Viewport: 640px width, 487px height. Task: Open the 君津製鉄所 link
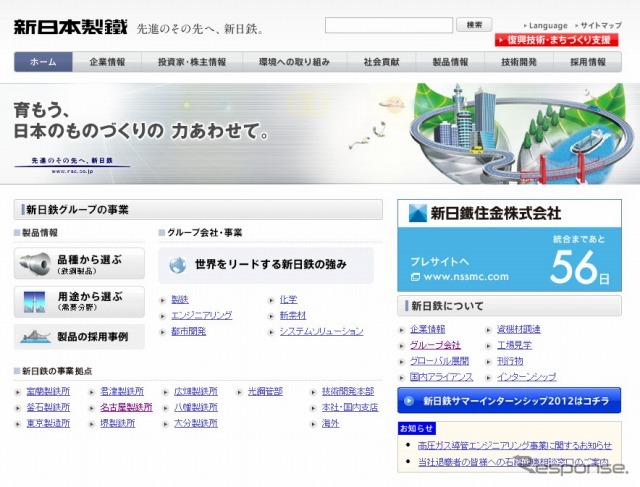(x=122, y=391)
